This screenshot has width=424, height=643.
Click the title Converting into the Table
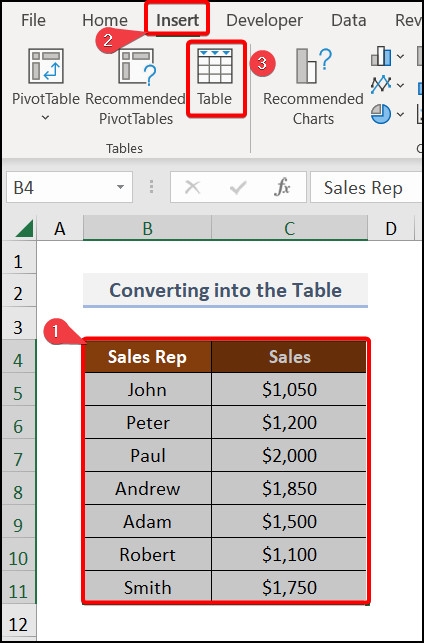226,290
